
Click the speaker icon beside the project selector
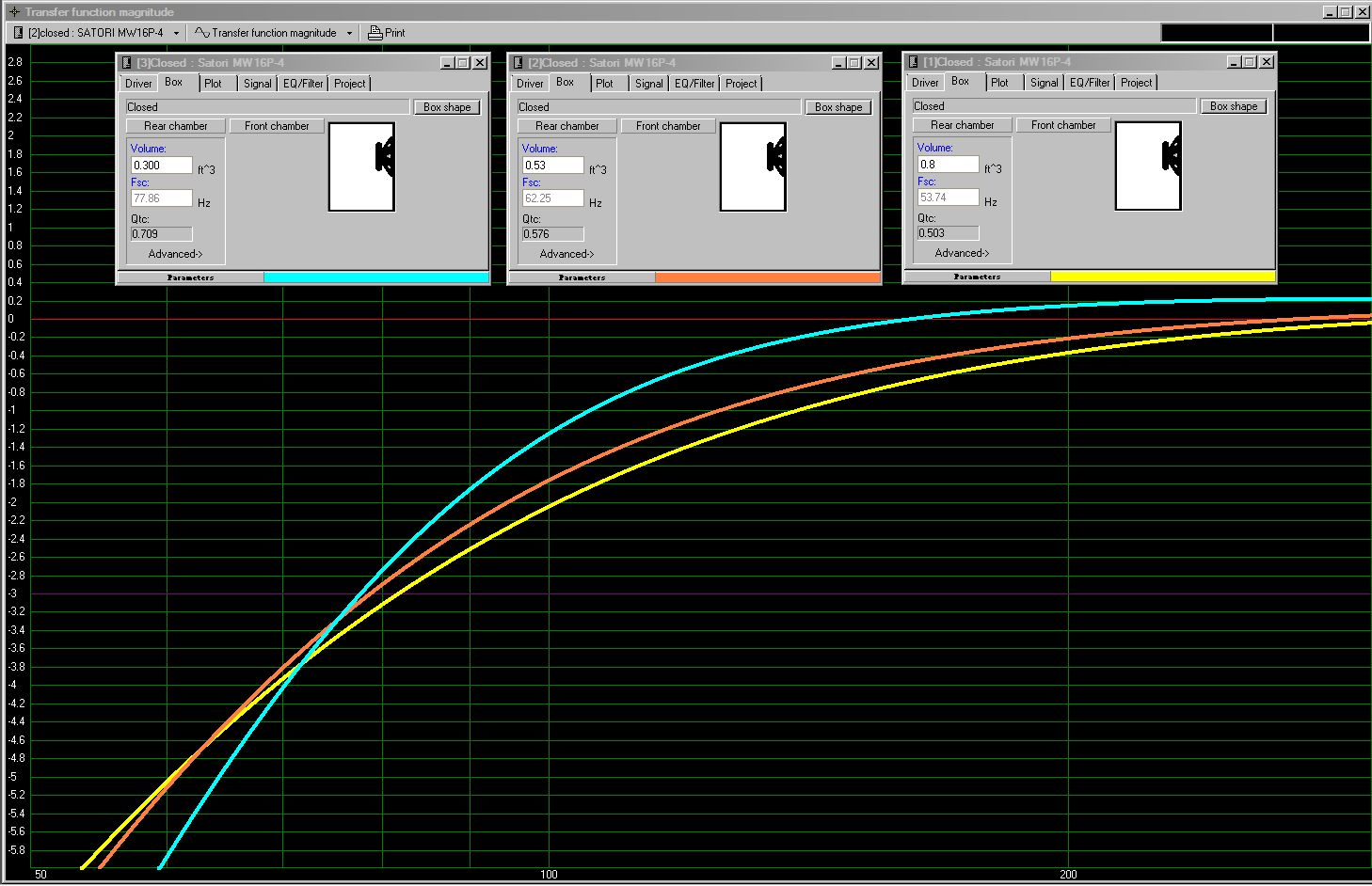point(18,33)
